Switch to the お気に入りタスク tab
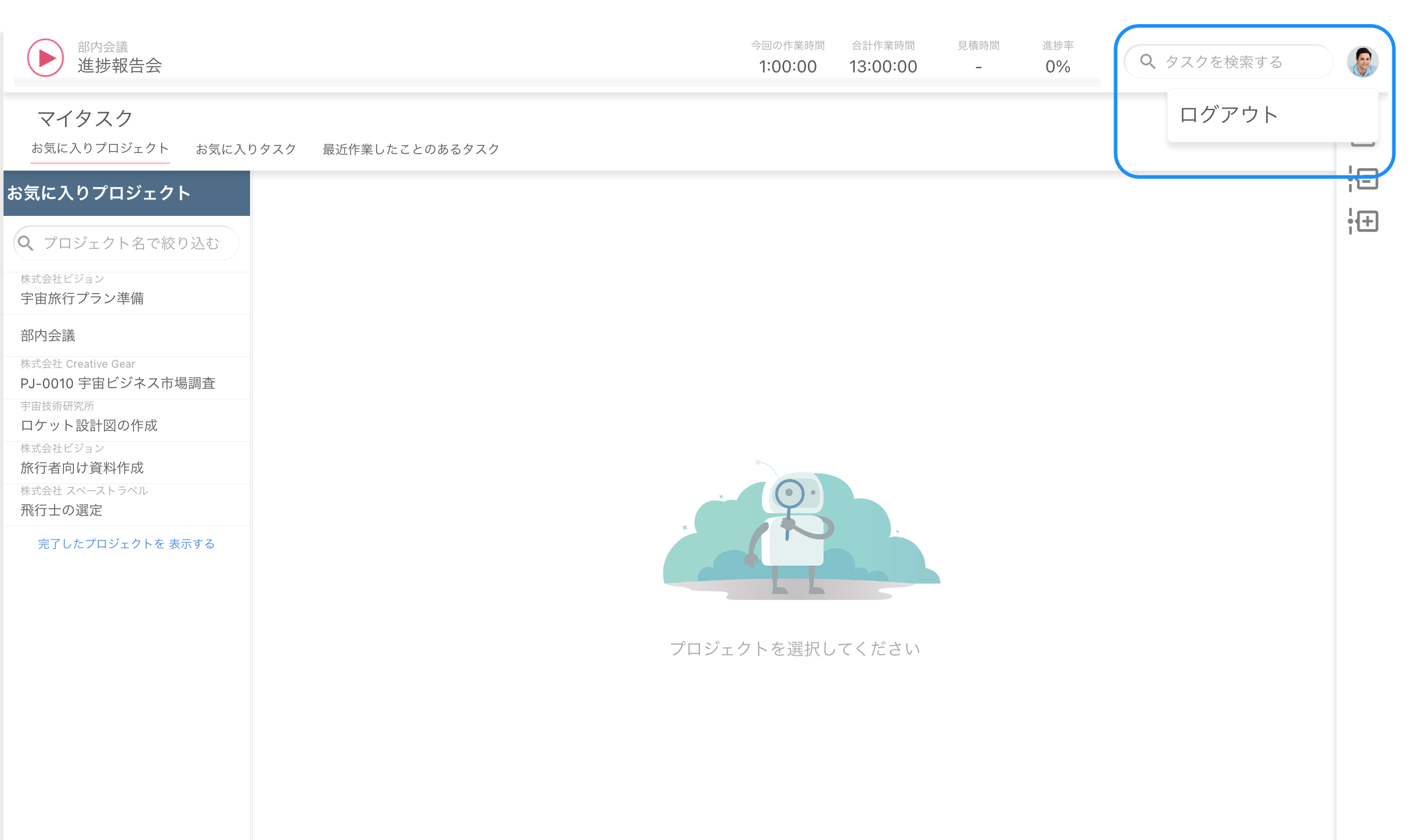The image size is (1420, 840). coord(246,149)
